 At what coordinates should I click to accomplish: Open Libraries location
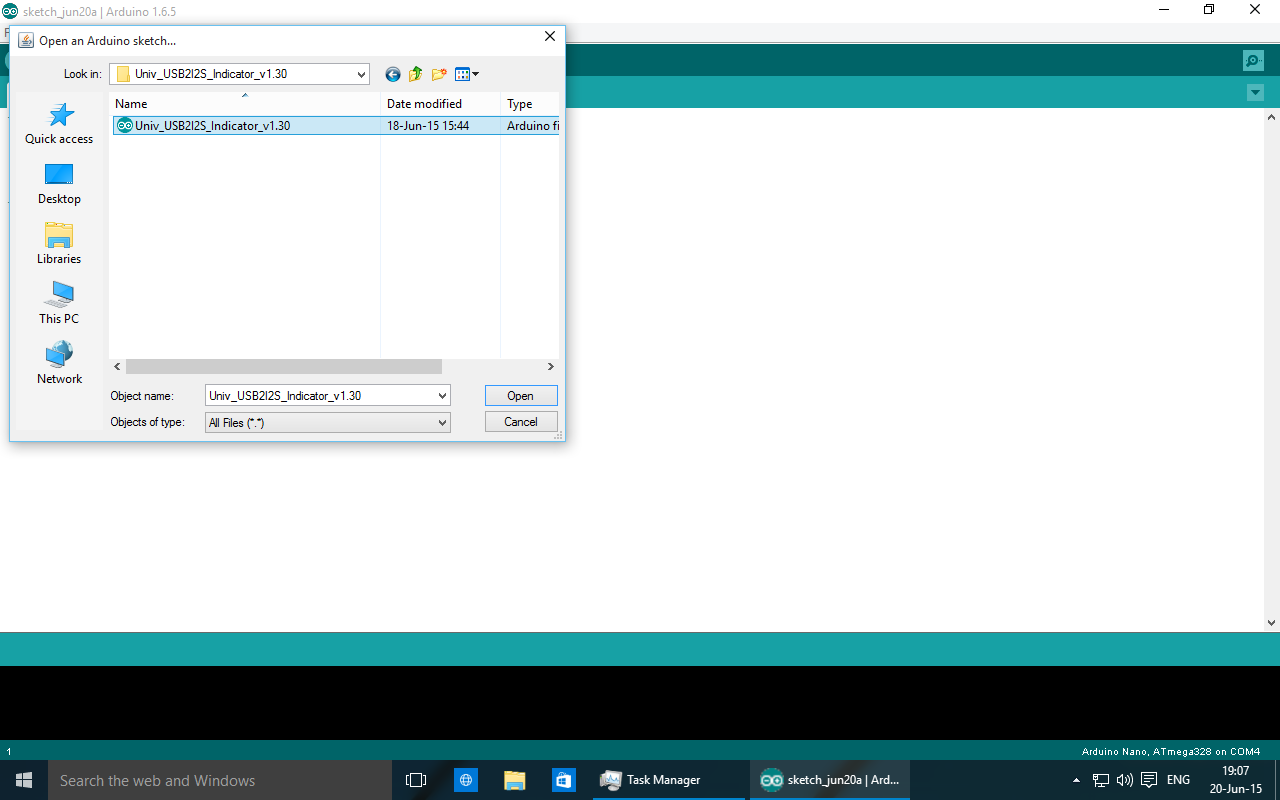click(x=59, y=244)
